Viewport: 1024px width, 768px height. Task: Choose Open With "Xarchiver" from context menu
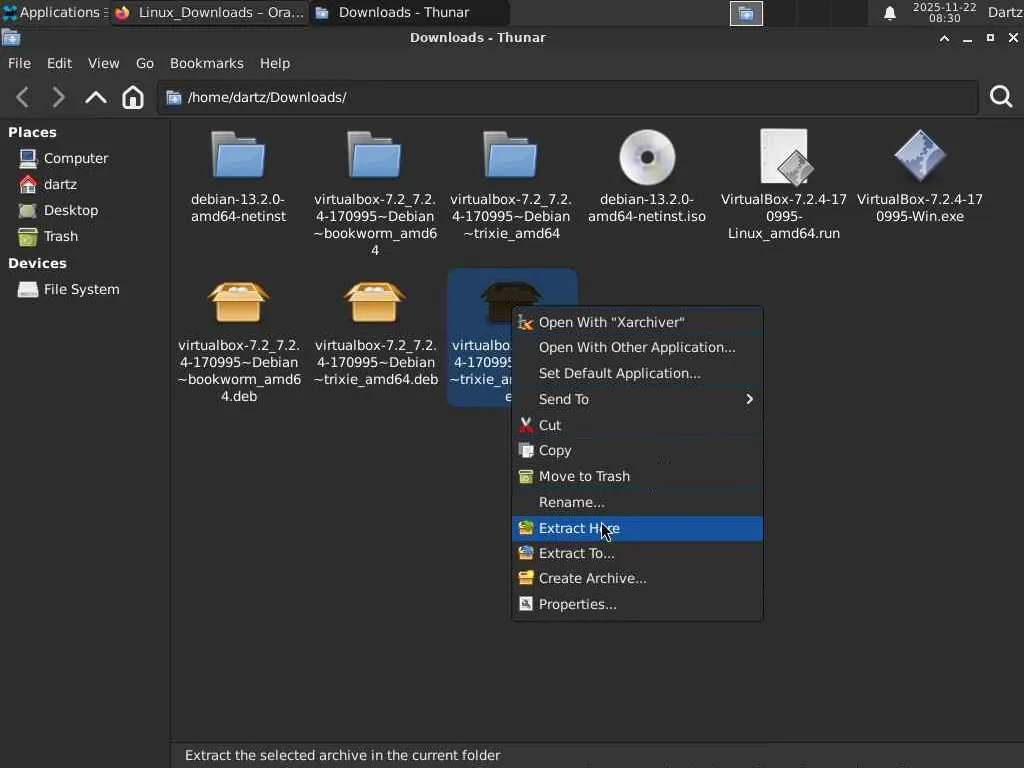[637, 322]
